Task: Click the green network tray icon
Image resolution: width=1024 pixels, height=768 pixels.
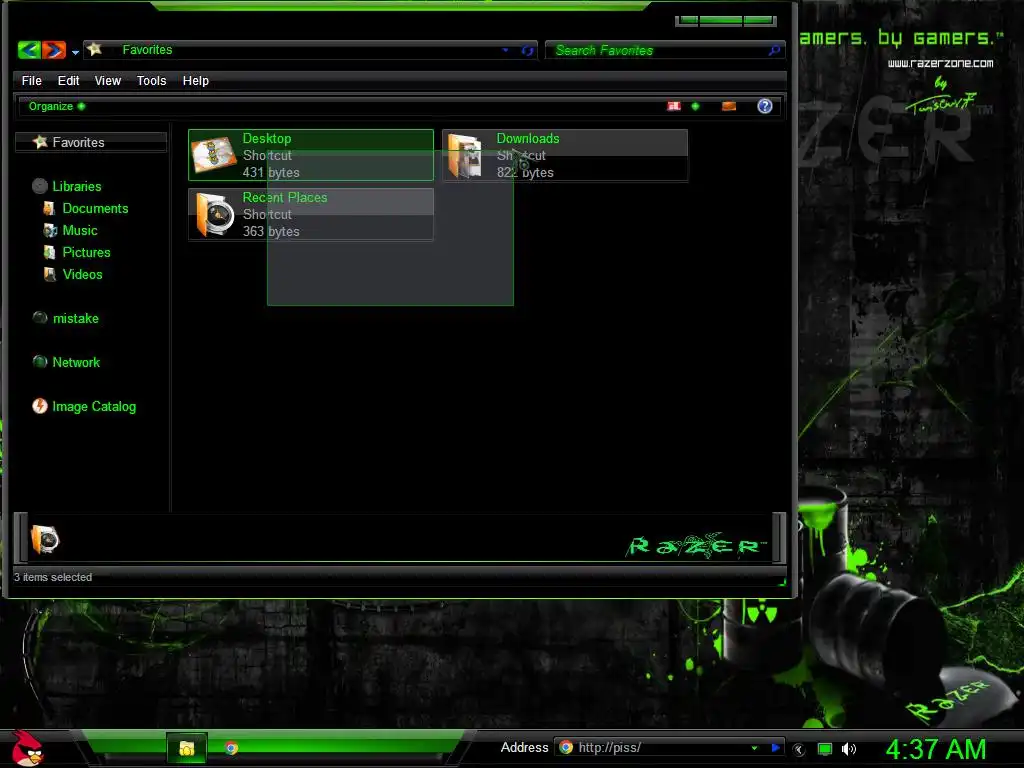Action: (825, 749)
